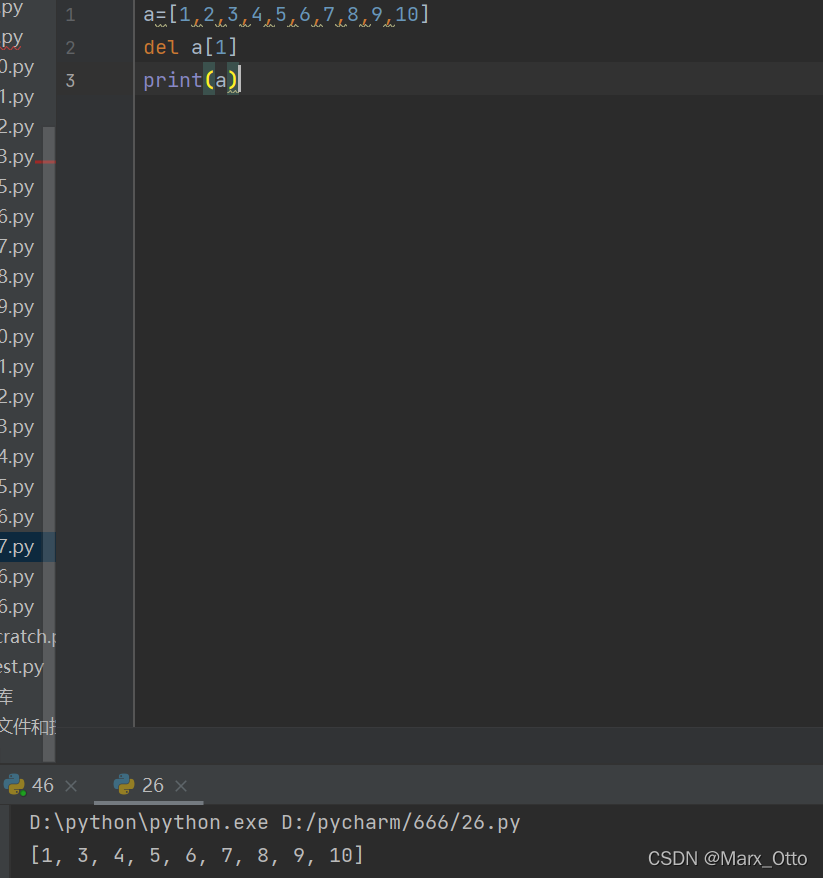Close the 46 run tab
Screen dimensions: 823x878
tap(71, 786)
